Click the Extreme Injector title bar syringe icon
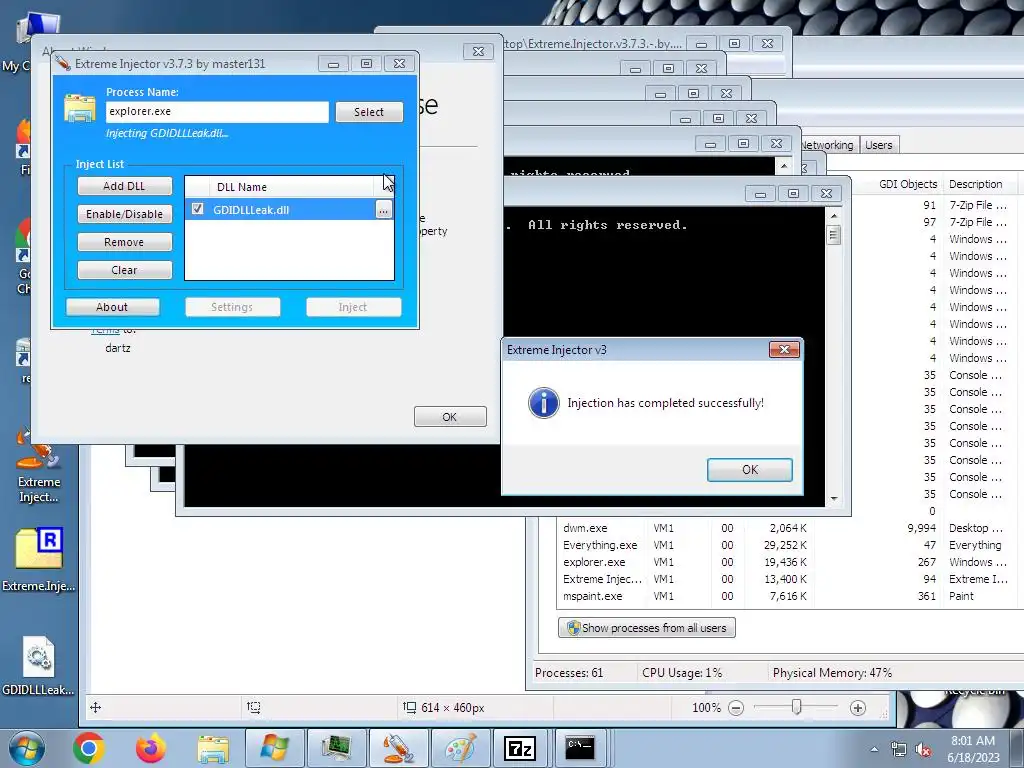This screenshot has width=1024, height=768. click(63, 63)
